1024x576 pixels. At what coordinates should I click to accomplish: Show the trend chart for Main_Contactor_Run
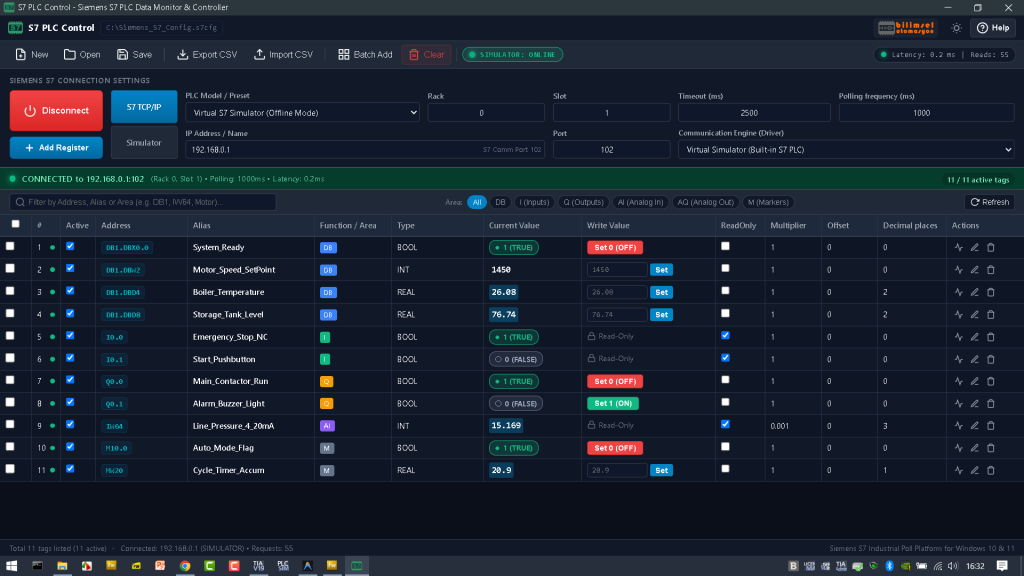(x=958, y=381)
